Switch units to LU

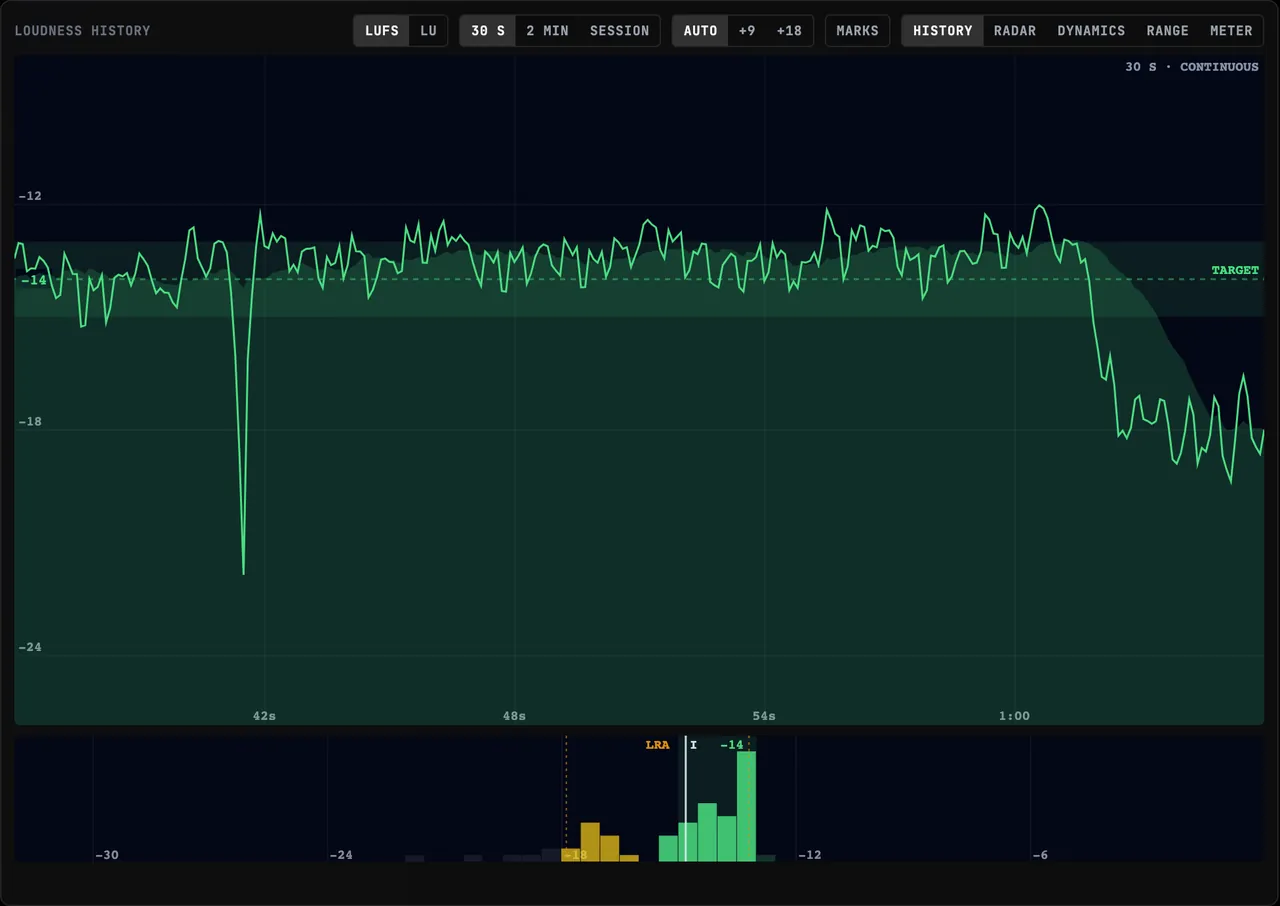pos(428,31)
